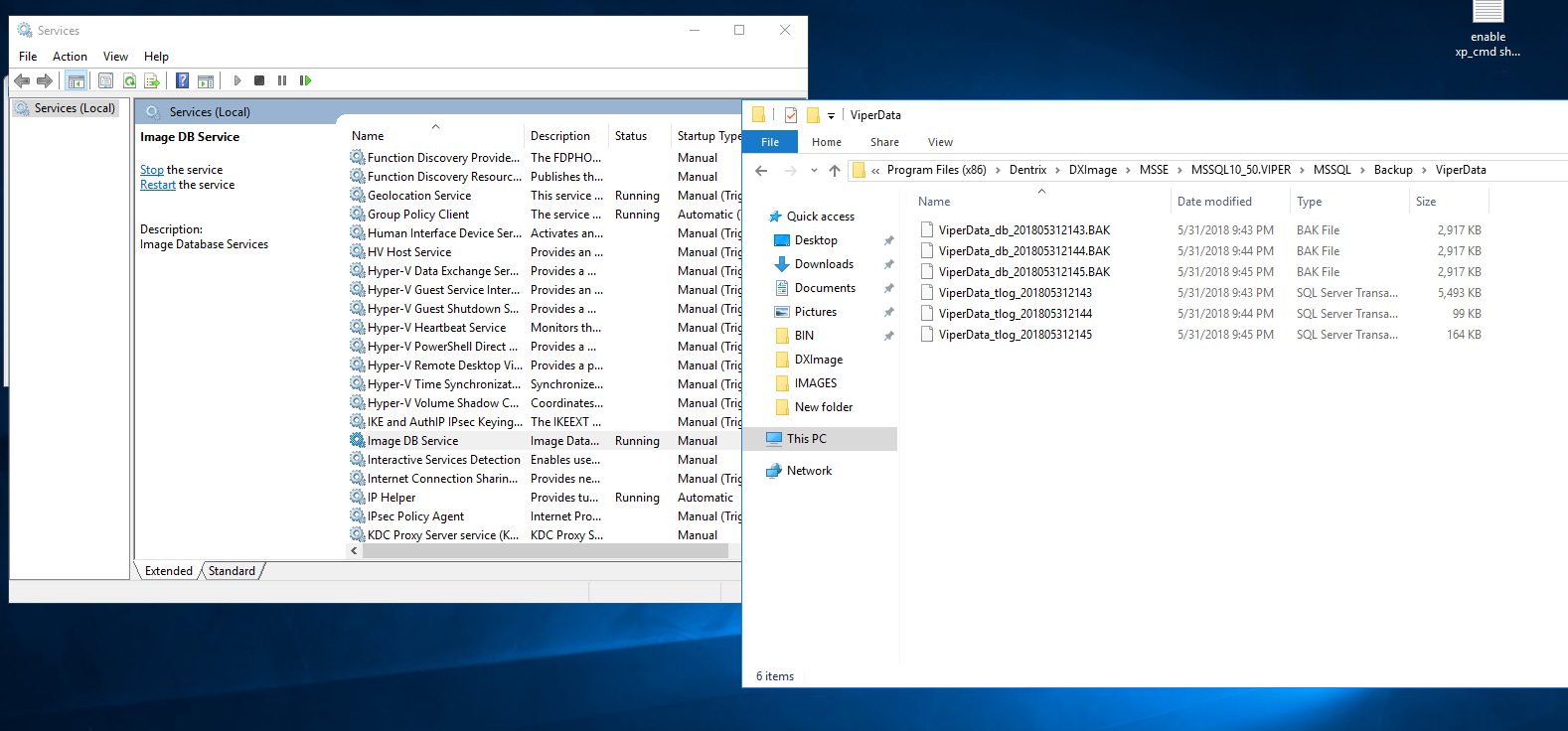
Task: Expand the chevron after MSSQL10_50.VIPER in breadcrumb
Action: tap(1302, 170)
